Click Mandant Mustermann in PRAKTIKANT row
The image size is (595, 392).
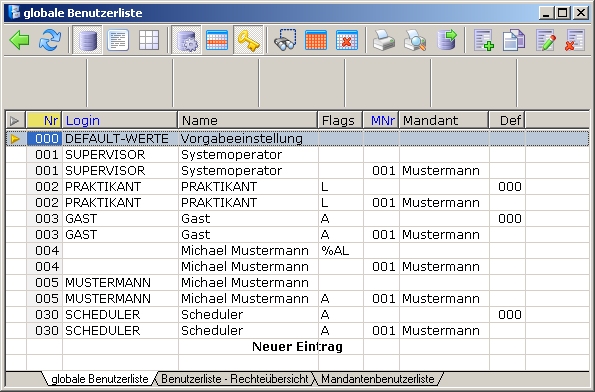tap(444, 203)
